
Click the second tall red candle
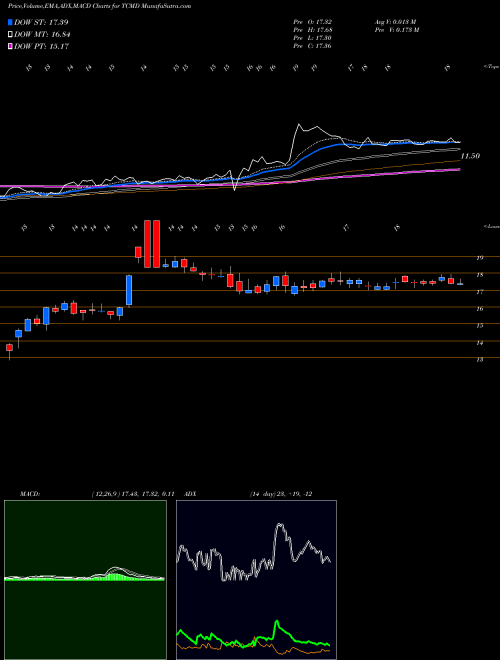pyautogui.click(x=157, y=244)
